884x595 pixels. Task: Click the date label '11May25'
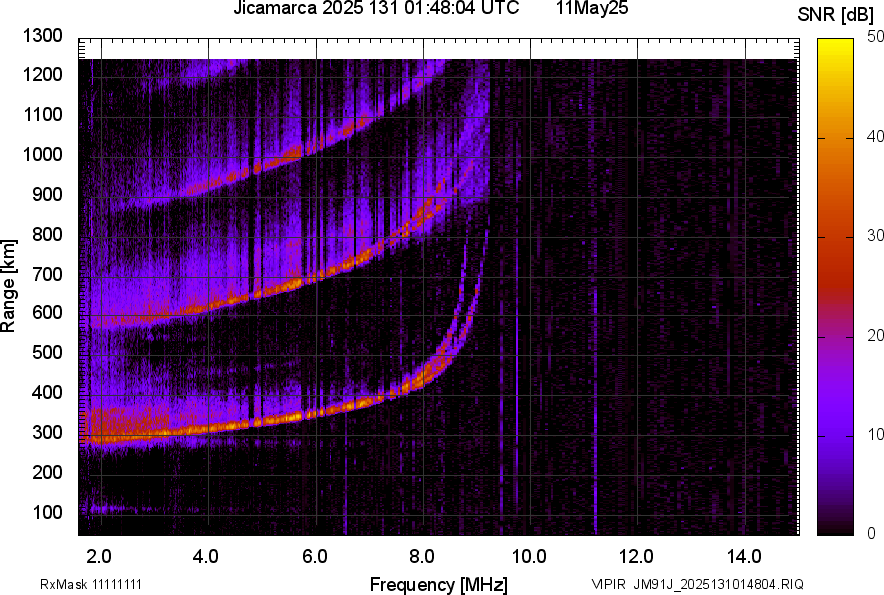click(592, 8)
